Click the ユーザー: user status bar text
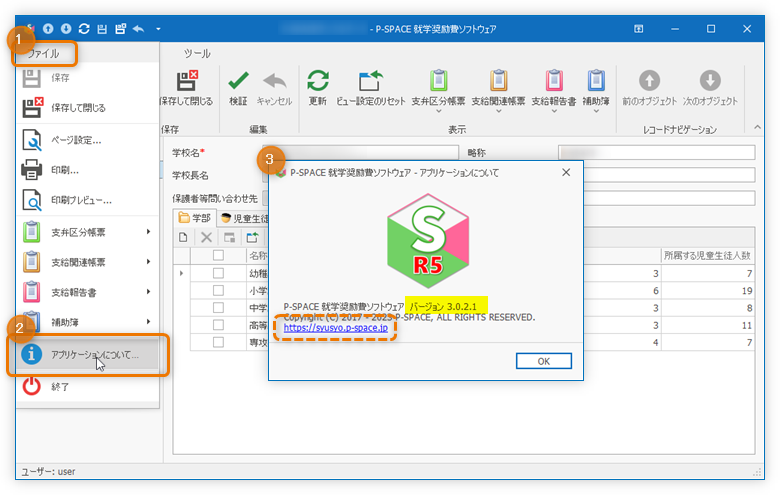This screenshot has width=780, height=495. tap(48, 471)
